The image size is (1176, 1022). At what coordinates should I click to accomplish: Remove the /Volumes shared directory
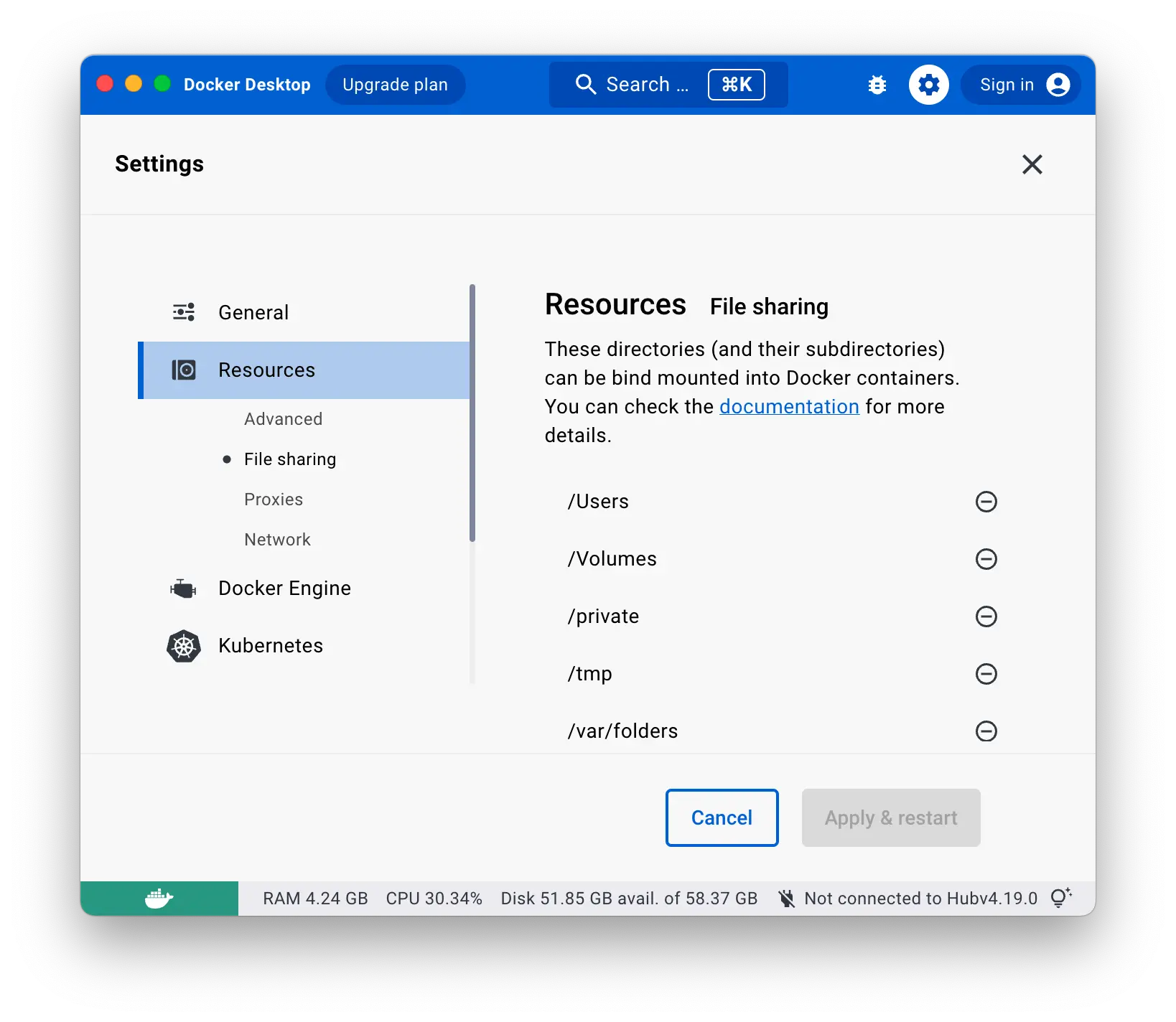click(986, 559)
